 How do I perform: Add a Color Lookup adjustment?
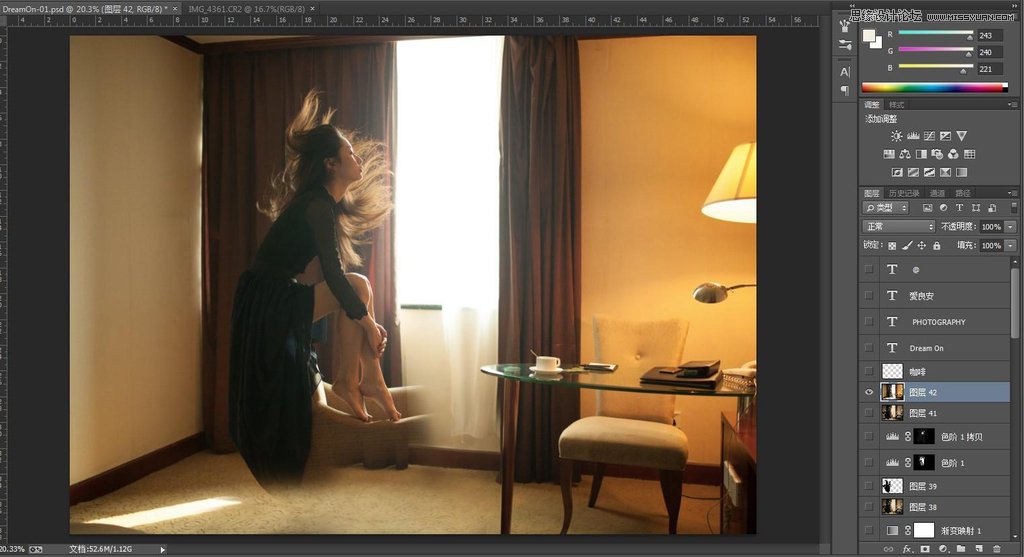click(x=969, y=154)
